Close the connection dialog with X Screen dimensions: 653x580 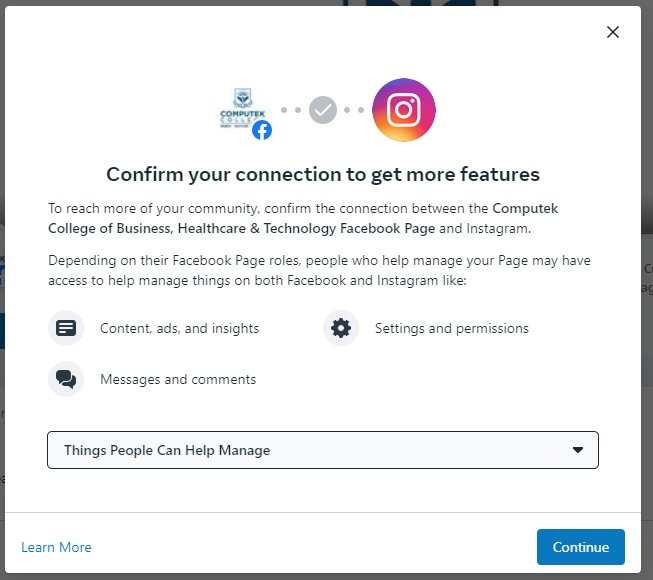(613, 32)
